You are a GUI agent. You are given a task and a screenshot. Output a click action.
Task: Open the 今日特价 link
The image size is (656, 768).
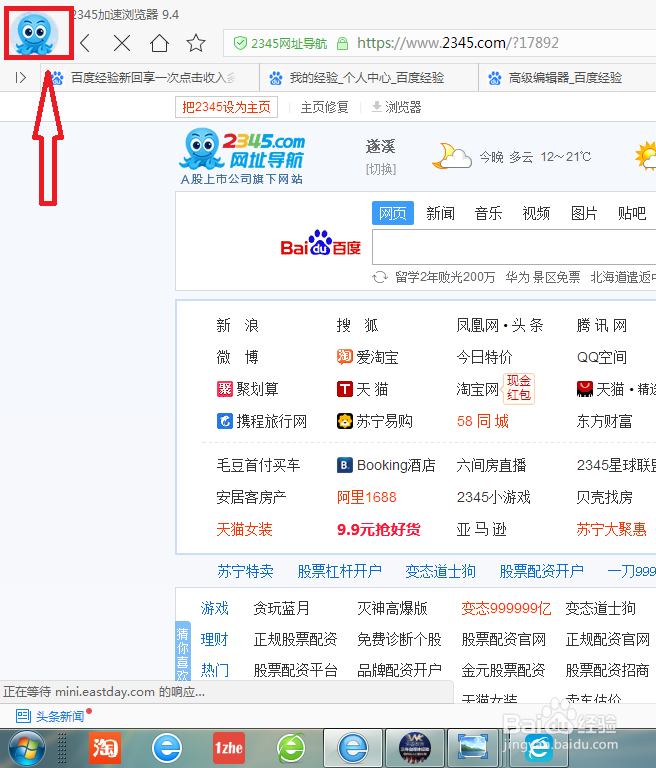click(x=484, y=357)
